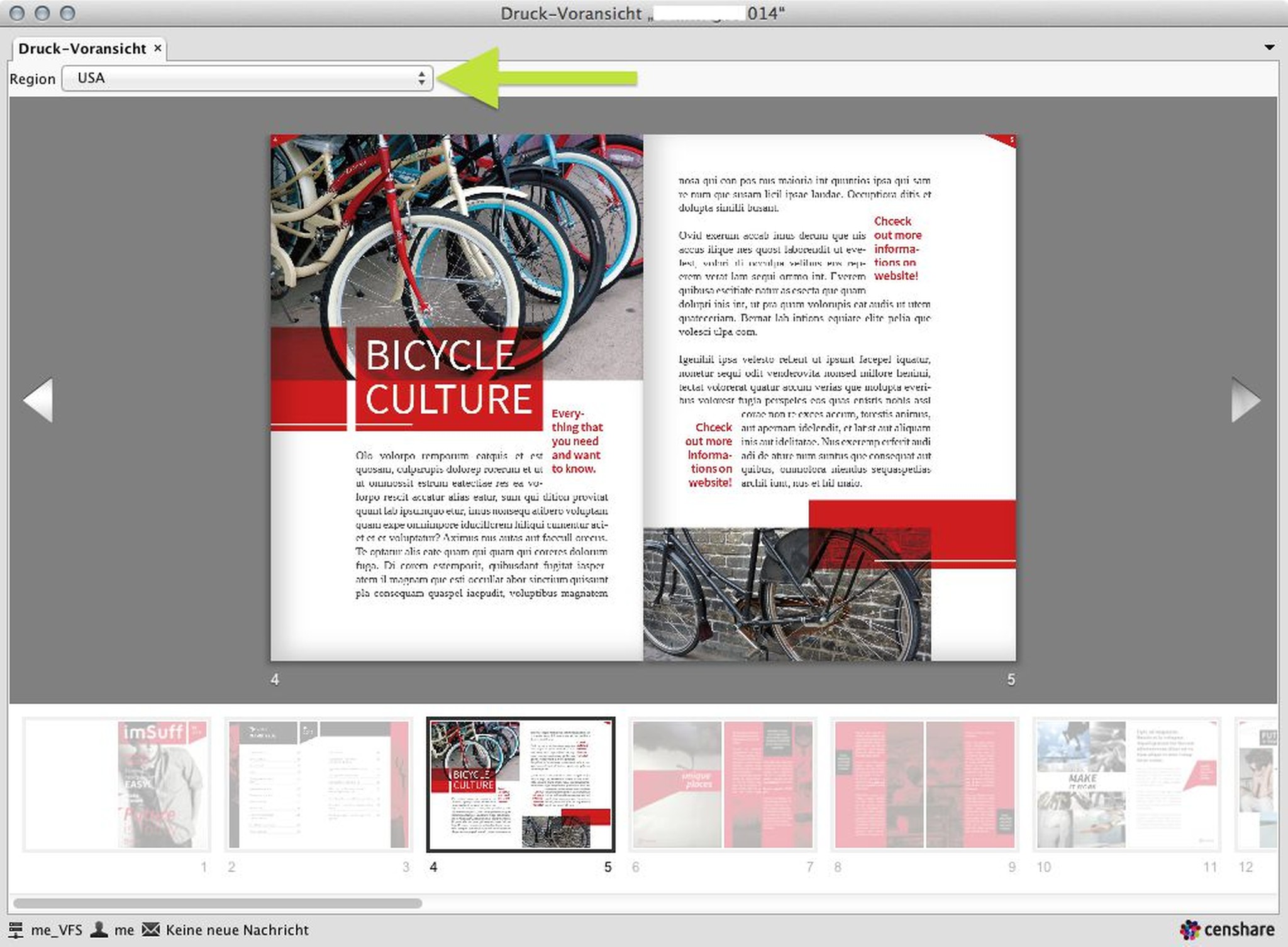The image size is (1288, 947).
Task: Select the Bicycle Culture pages 4-5 thumbnail
Action: pyautogui.click(x=521, y=784)
